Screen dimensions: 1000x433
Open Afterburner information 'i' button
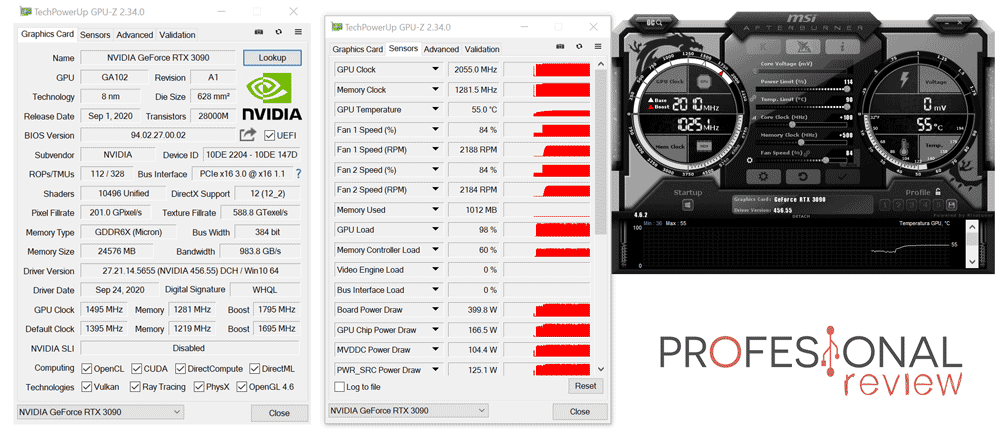pyautogui.click(x=842, y=47)
